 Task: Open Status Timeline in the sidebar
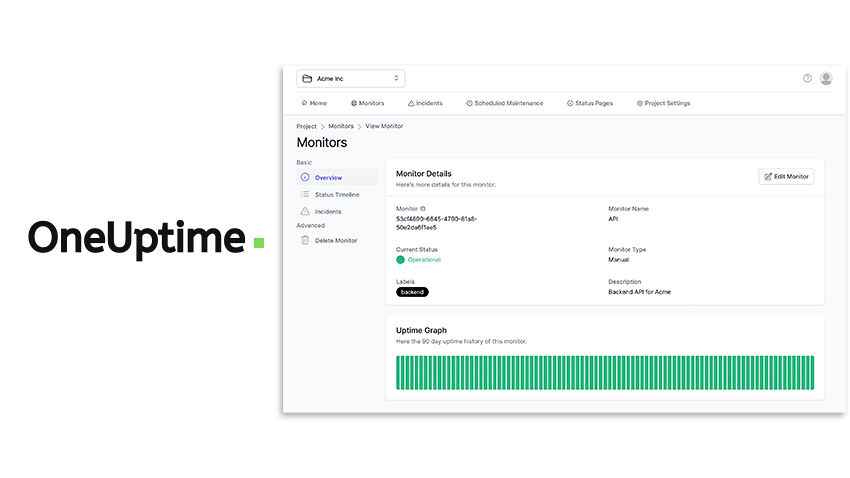[337, 195]
